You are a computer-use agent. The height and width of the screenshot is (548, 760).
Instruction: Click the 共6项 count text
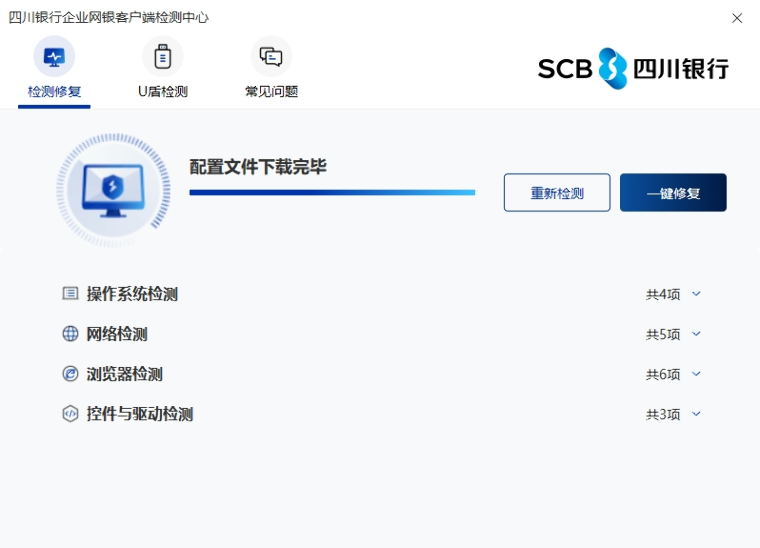(663, 374)
